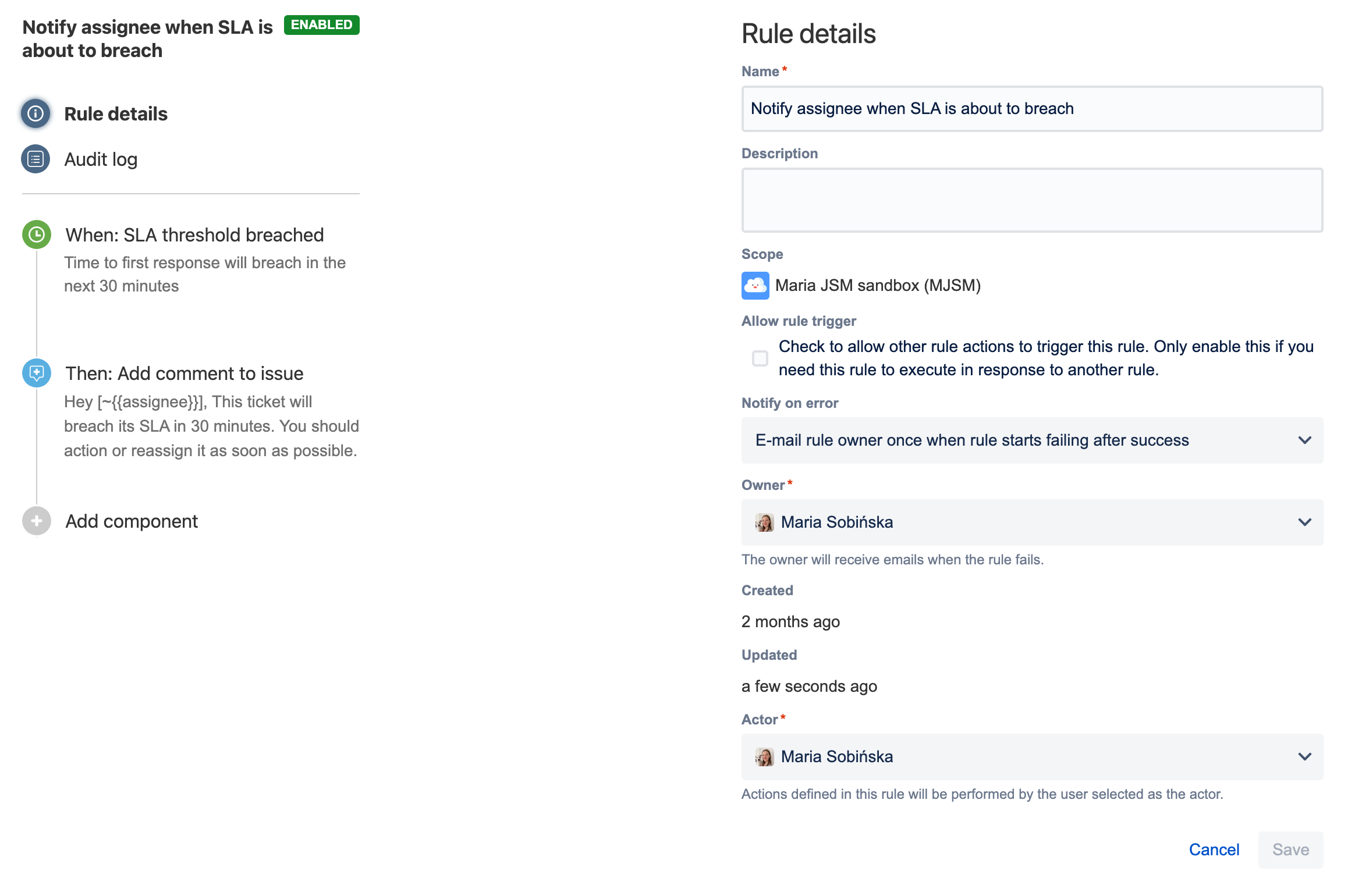
Task: Select Rule details in the sidebar
Action: 116,114
